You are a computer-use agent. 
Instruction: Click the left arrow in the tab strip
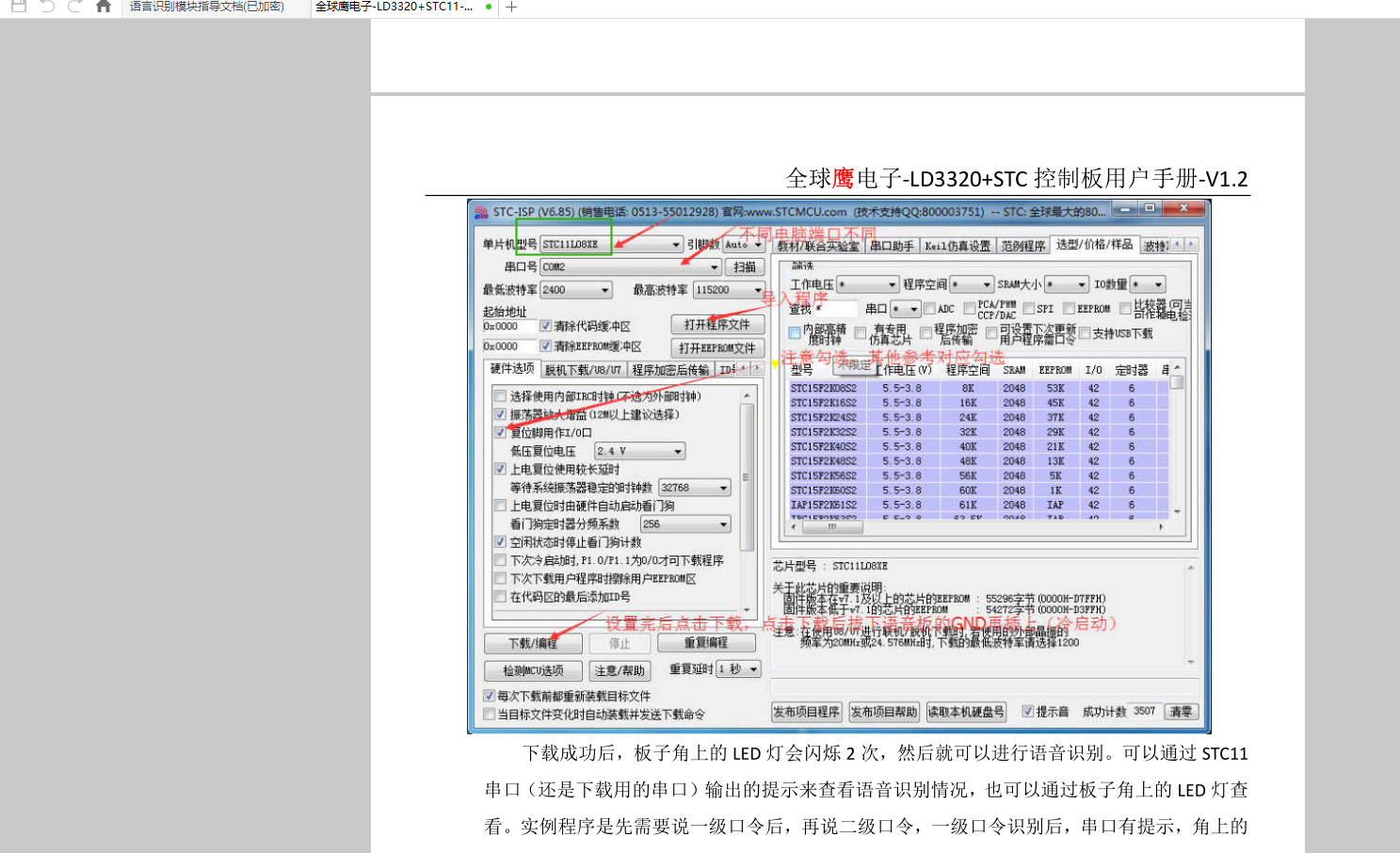coord(1177,245)
